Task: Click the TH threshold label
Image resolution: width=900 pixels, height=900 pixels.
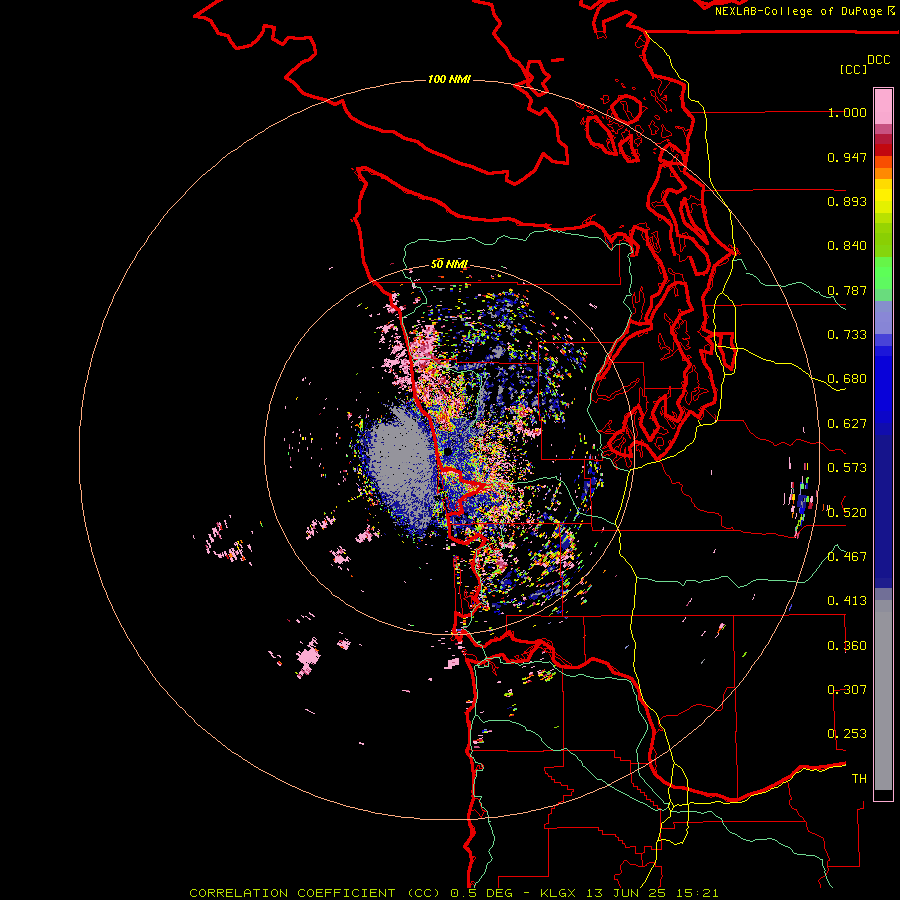Action: pos(859,779)
